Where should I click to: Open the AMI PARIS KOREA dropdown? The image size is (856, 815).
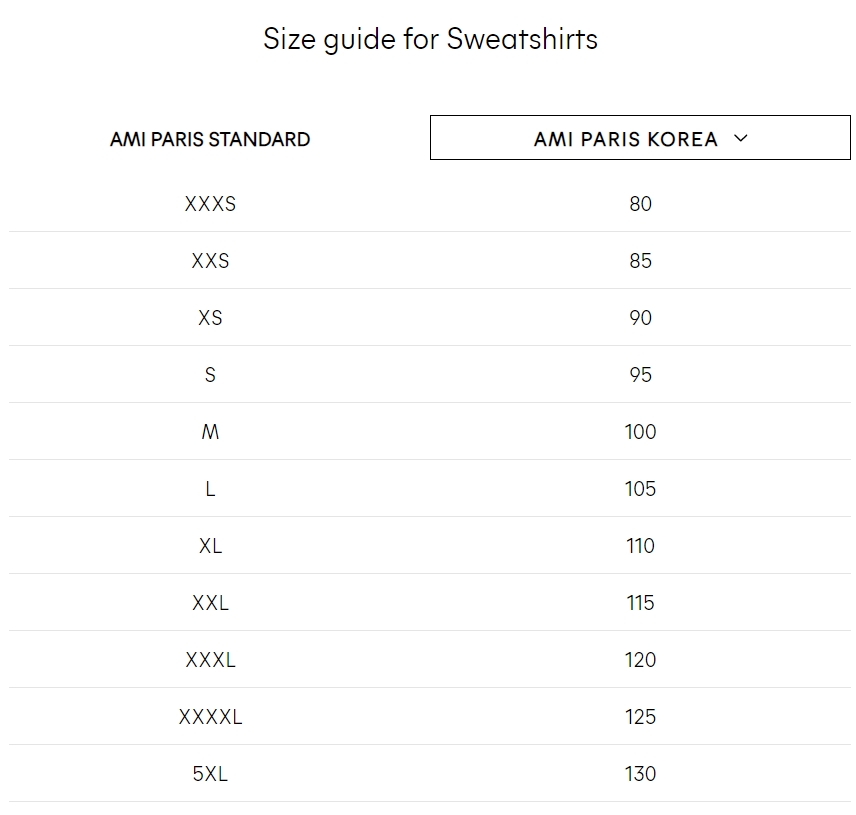(x=640, y=138)
